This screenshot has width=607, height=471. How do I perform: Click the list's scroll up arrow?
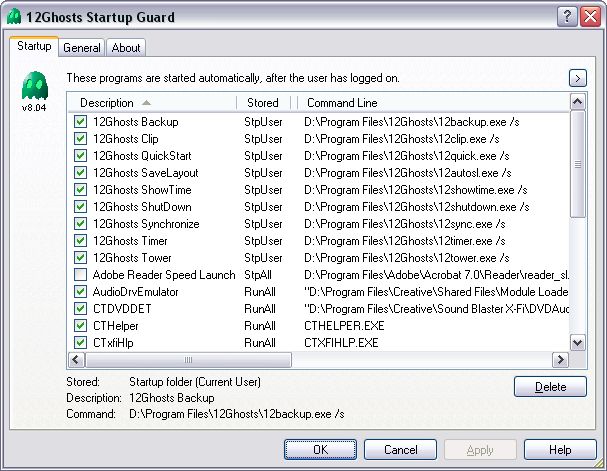click(578, 102)
